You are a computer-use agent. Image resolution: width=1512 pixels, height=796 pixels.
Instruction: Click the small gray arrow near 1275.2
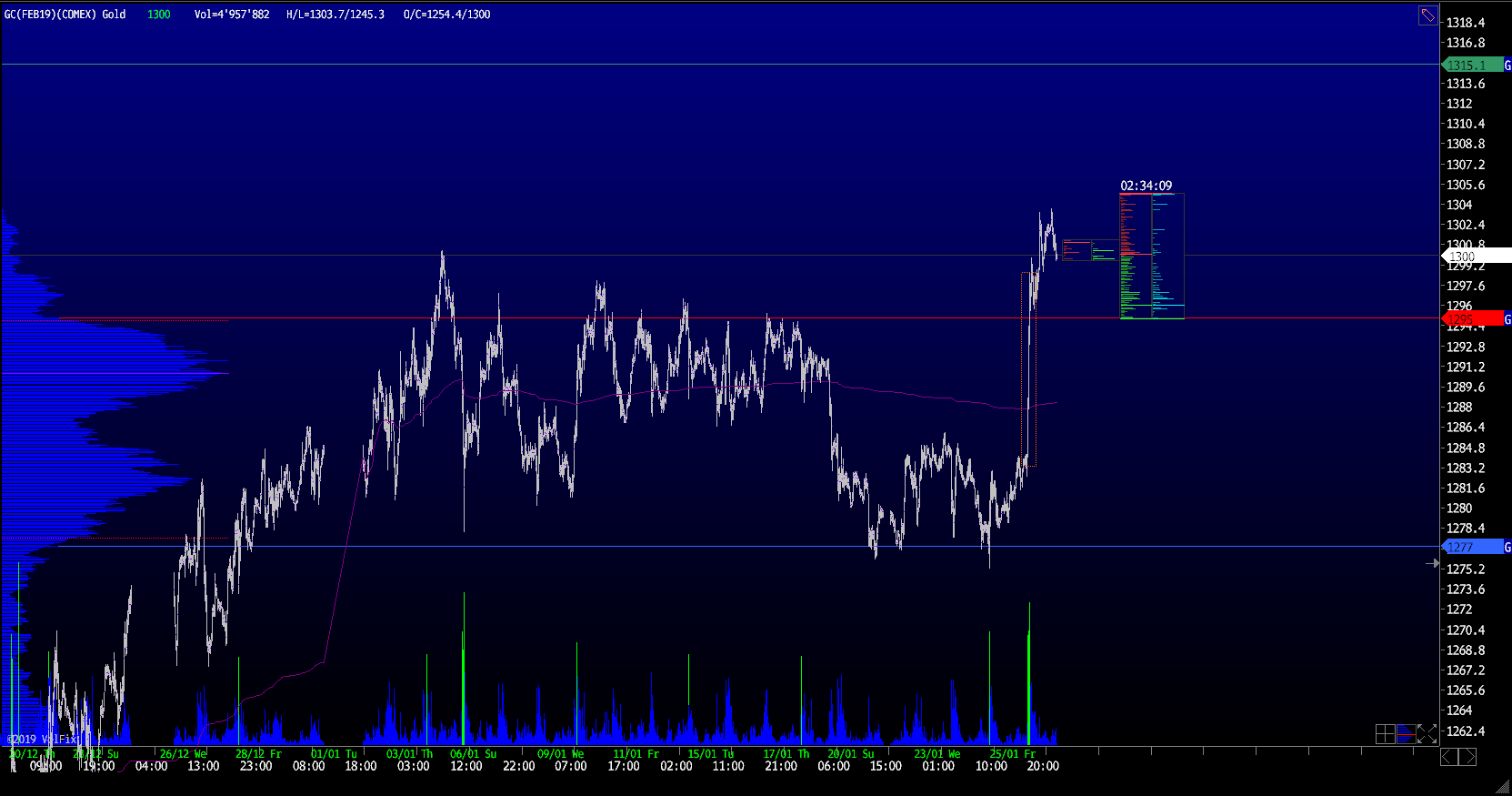click(x=1432, y=564)
